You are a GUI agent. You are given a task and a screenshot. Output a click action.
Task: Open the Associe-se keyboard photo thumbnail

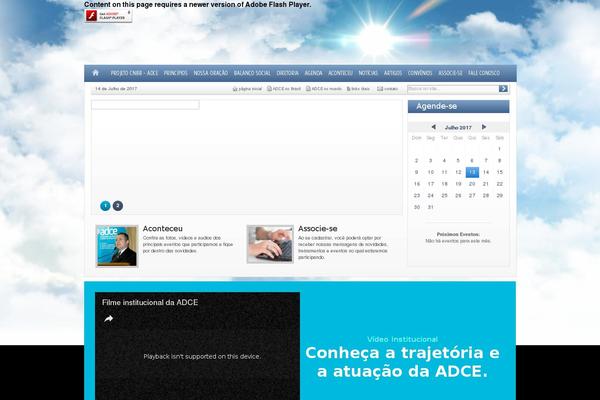[270, 244]
